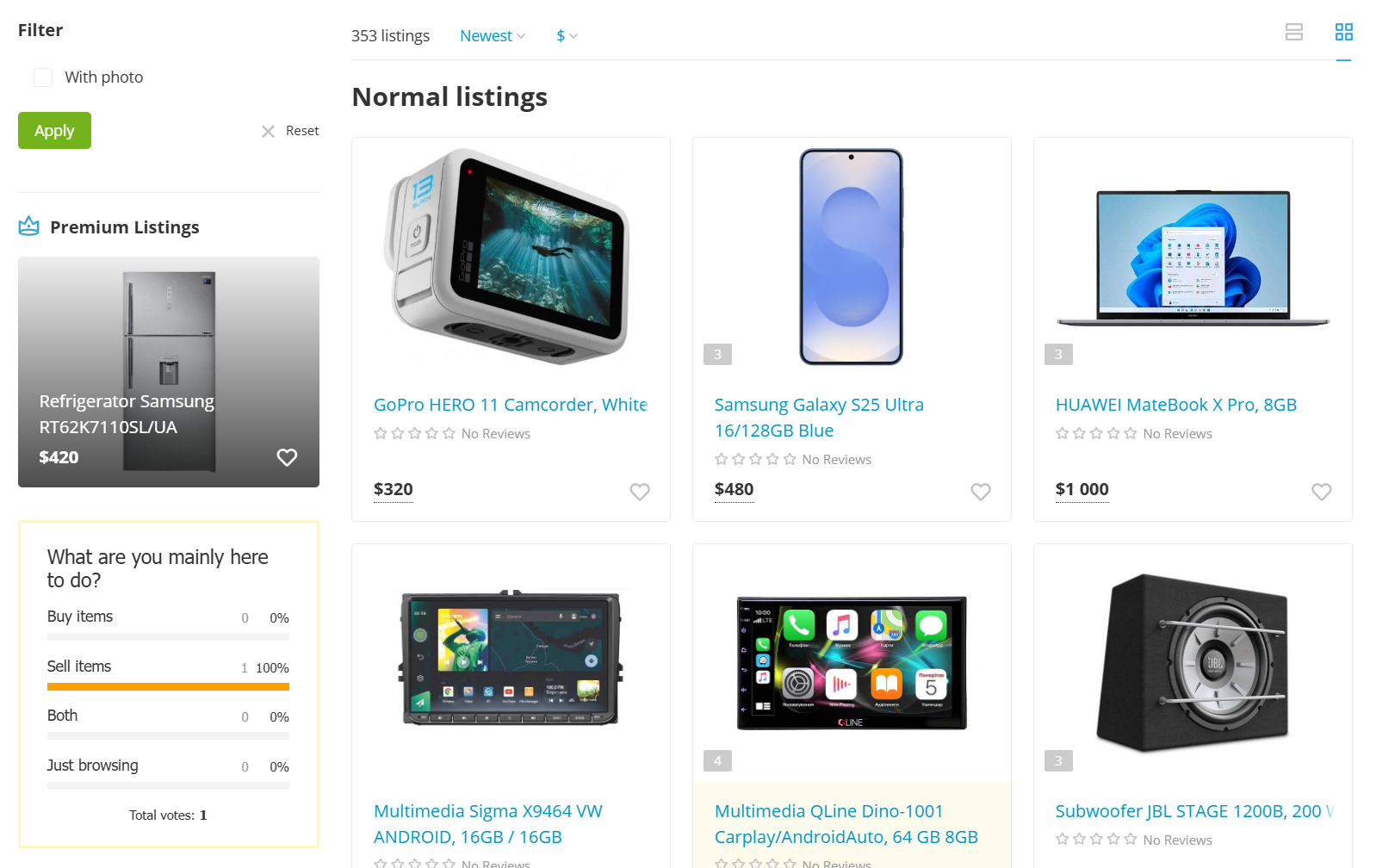
Task: Open HUAWEI MateBook X Pro, 8GB listing
Action: click(x=1176, y=405)
